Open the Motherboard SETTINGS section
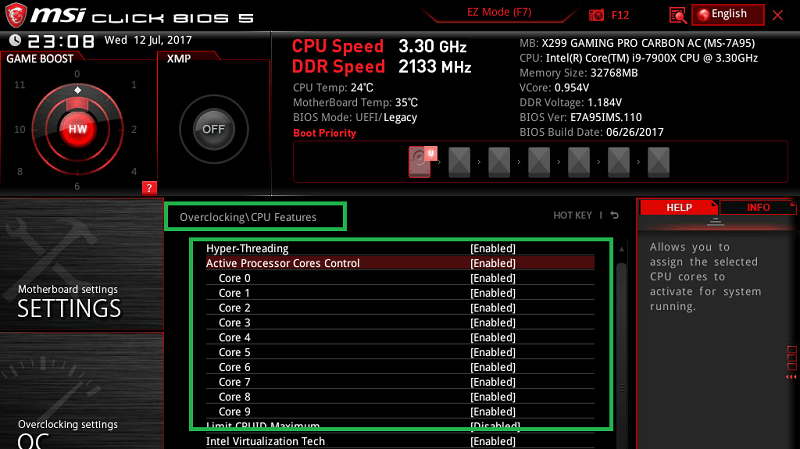This screenshot has width=800, height=449. 82,265
